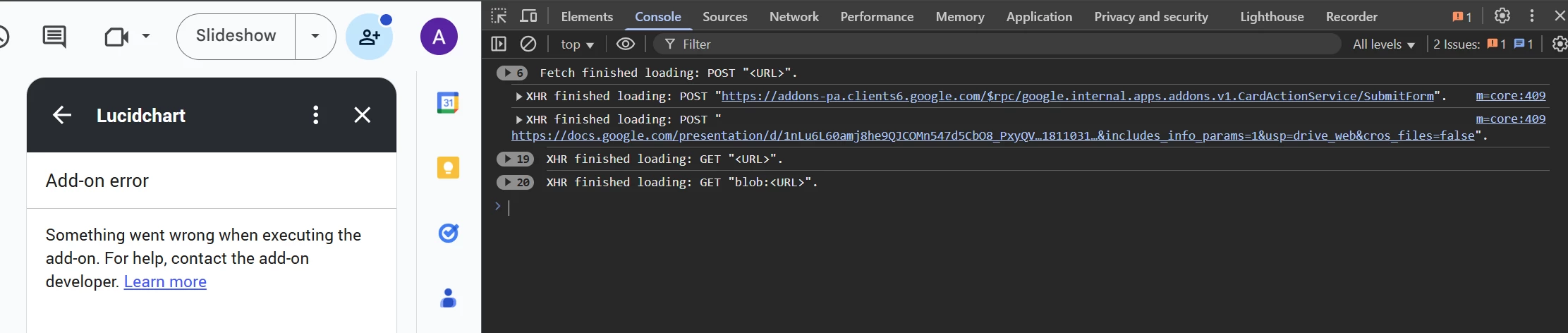Open the Application tab

[x=1039, y=17]
